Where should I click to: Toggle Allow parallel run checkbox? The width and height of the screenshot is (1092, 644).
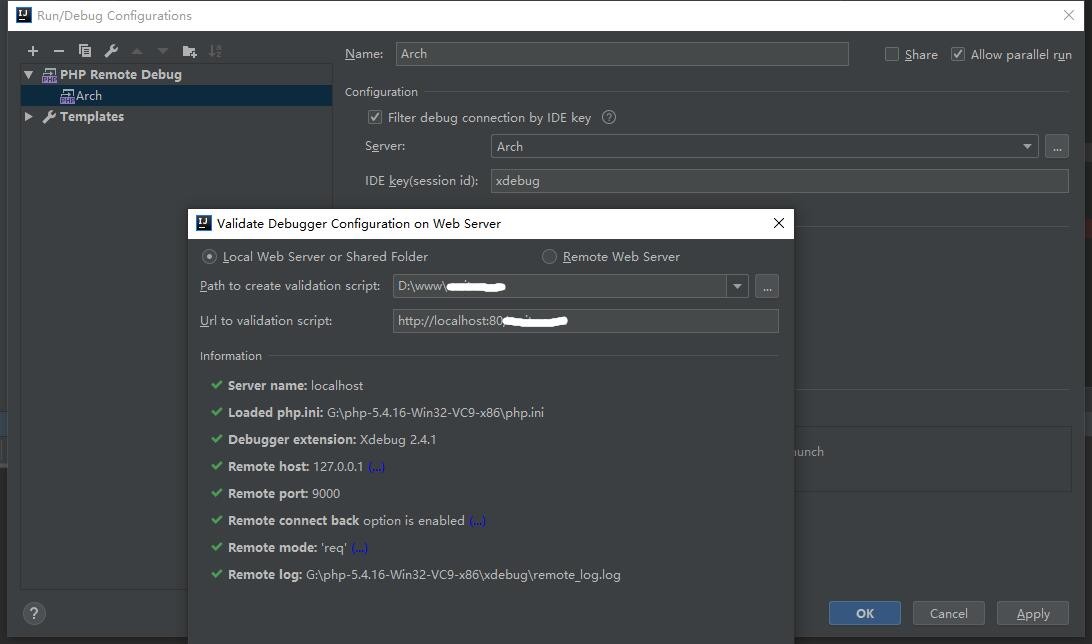(x=958, y=54)
